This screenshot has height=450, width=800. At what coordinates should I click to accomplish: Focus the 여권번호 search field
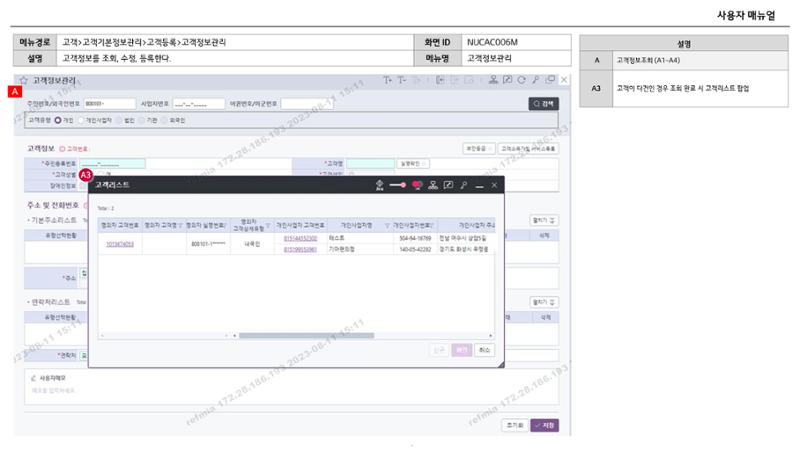pos(307,104)
